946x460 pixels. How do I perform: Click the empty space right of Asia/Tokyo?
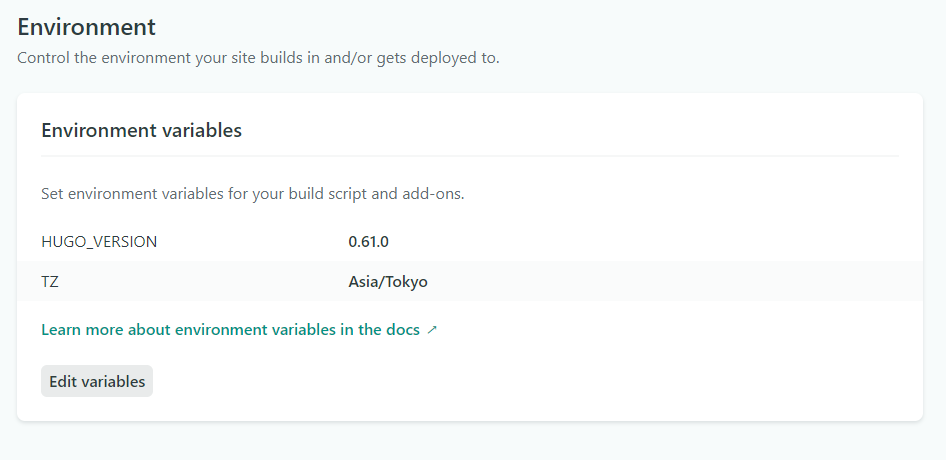coord(660,282)
